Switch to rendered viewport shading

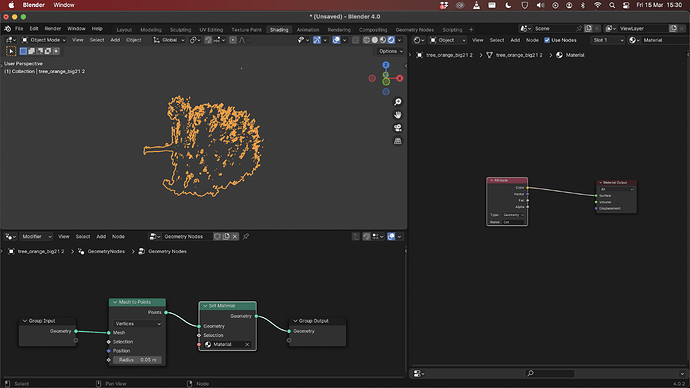391,40
